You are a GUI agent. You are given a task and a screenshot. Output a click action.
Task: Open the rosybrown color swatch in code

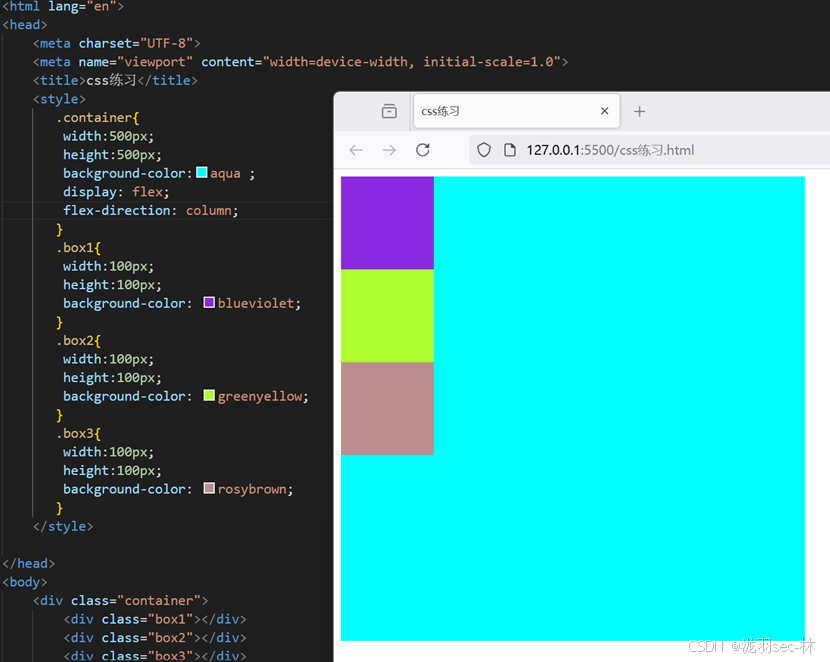[209, 488]
